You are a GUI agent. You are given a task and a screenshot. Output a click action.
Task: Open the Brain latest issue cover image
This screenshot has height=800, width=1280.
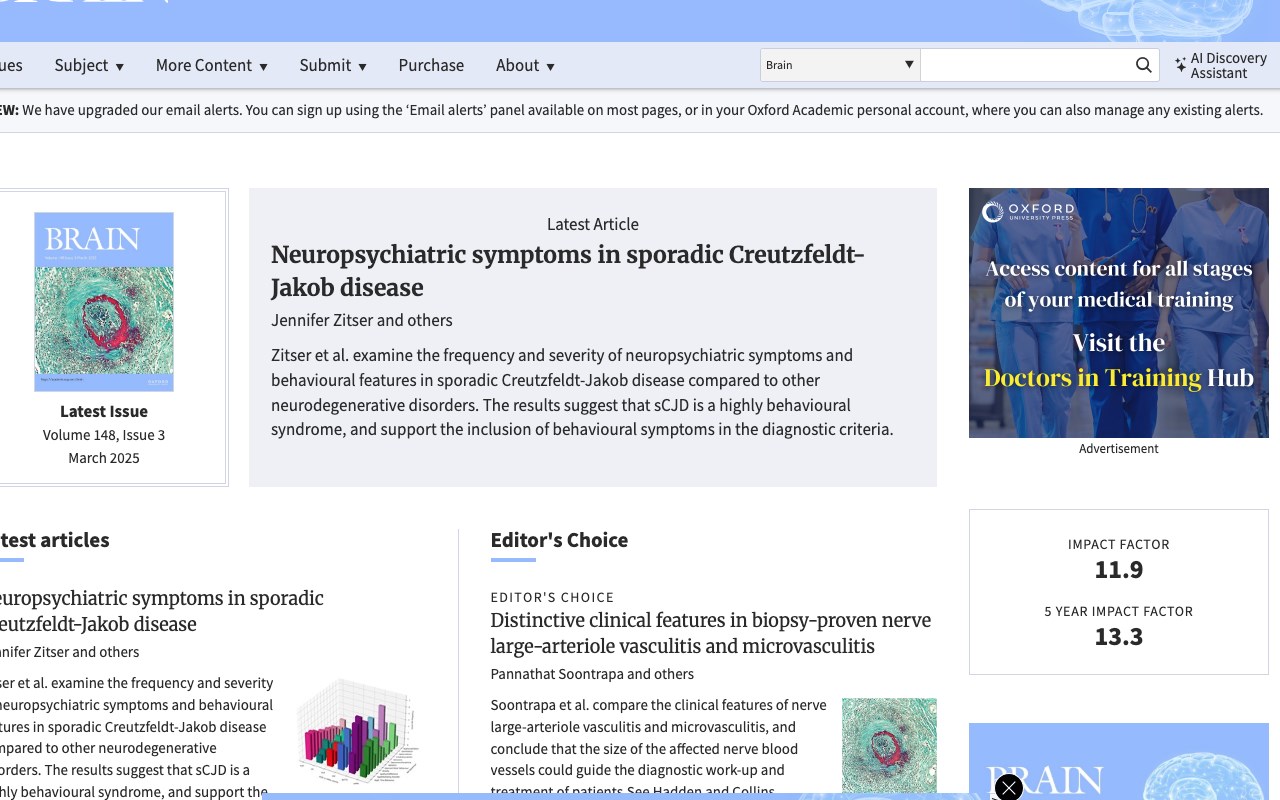[x=104, y=301]
